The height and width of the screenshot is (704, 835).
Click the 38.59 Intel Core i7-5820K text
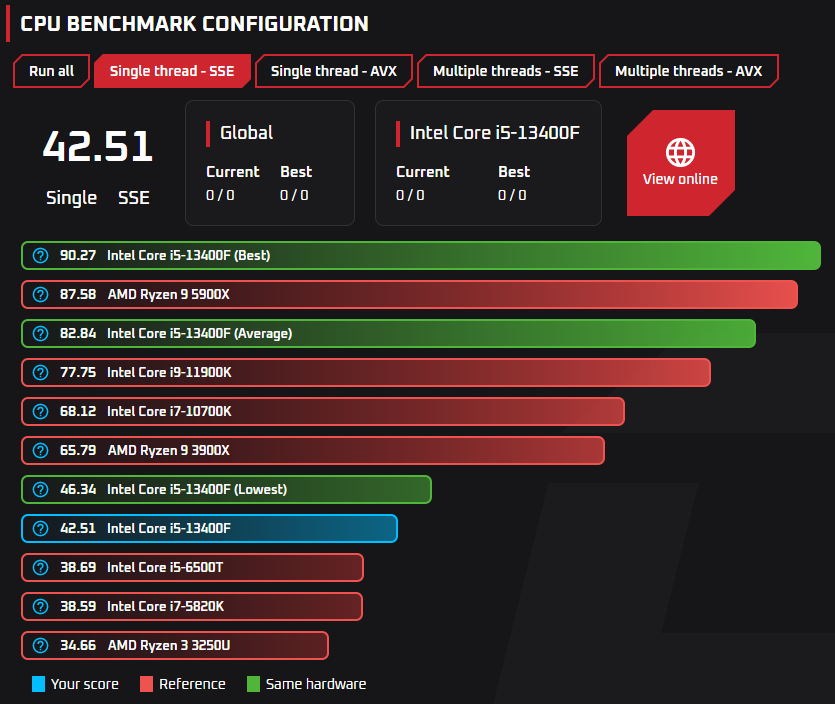point(142,607)
